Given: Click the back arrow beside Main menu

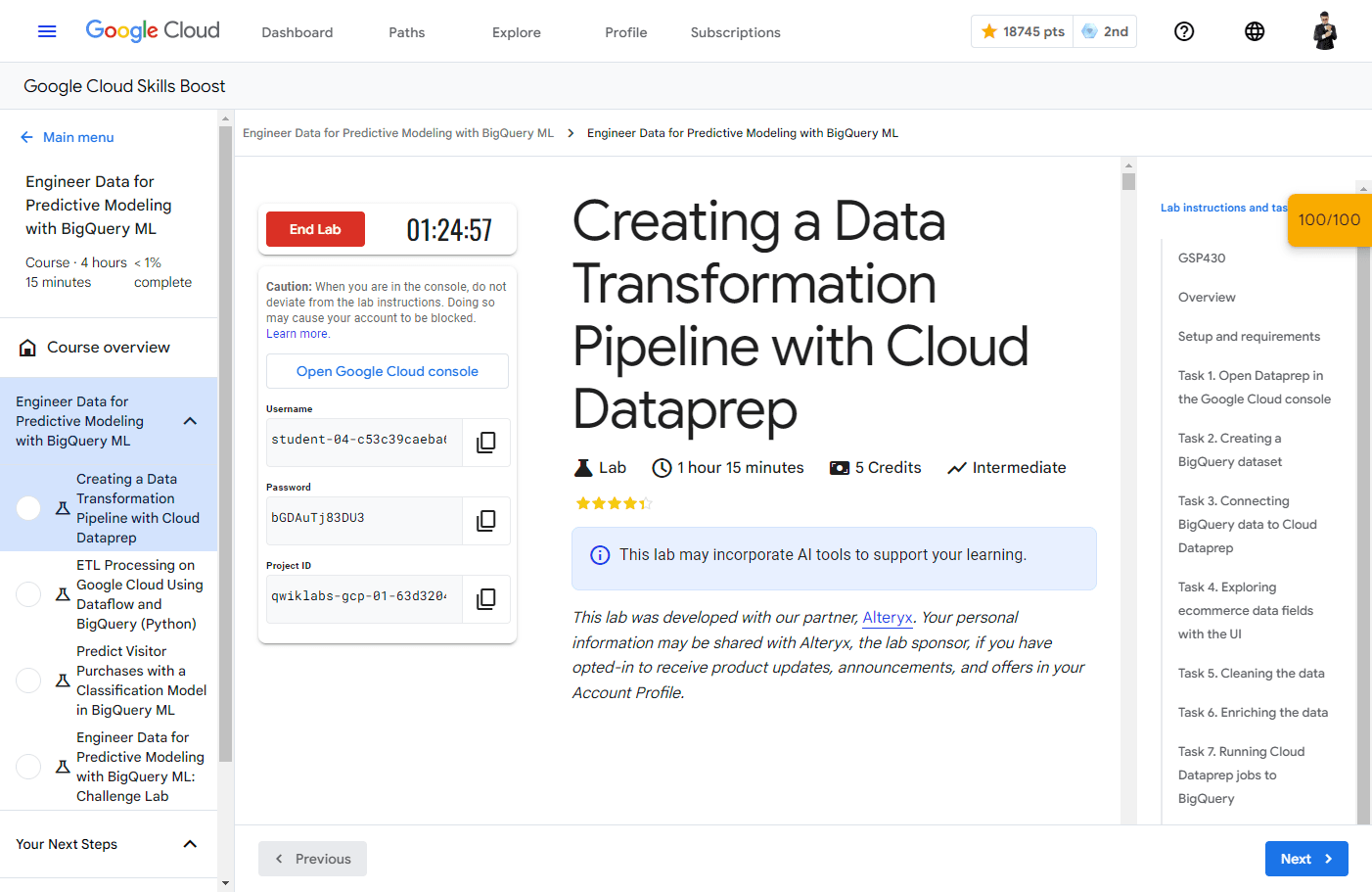Looking at the screenshot, I should pos(26,137).
